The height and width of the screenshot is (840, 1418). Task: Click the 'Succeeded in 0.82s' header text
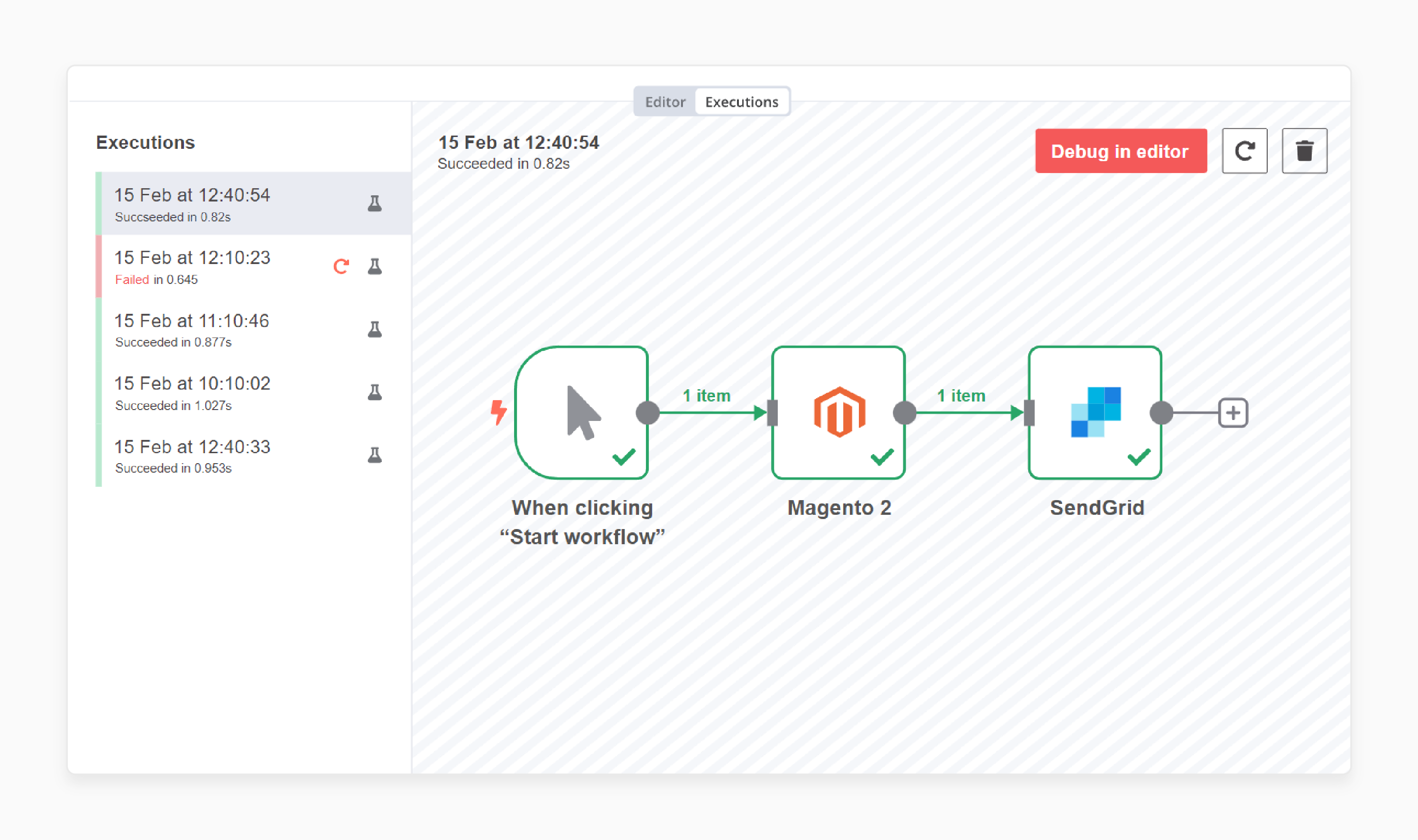(x=504, y=164)
